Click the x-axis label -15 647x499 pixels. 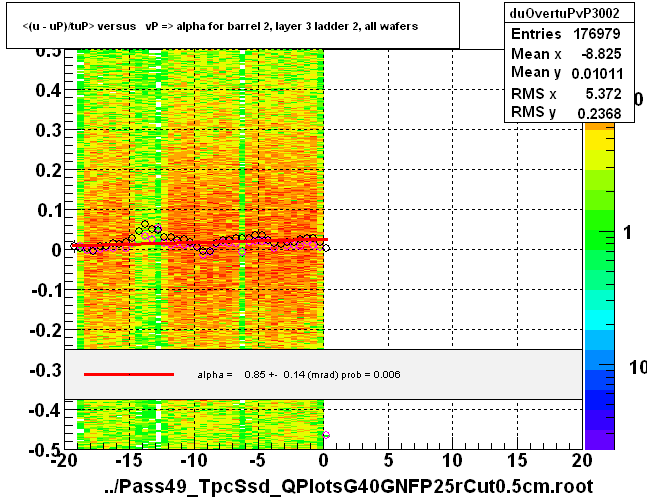point(129,460)
